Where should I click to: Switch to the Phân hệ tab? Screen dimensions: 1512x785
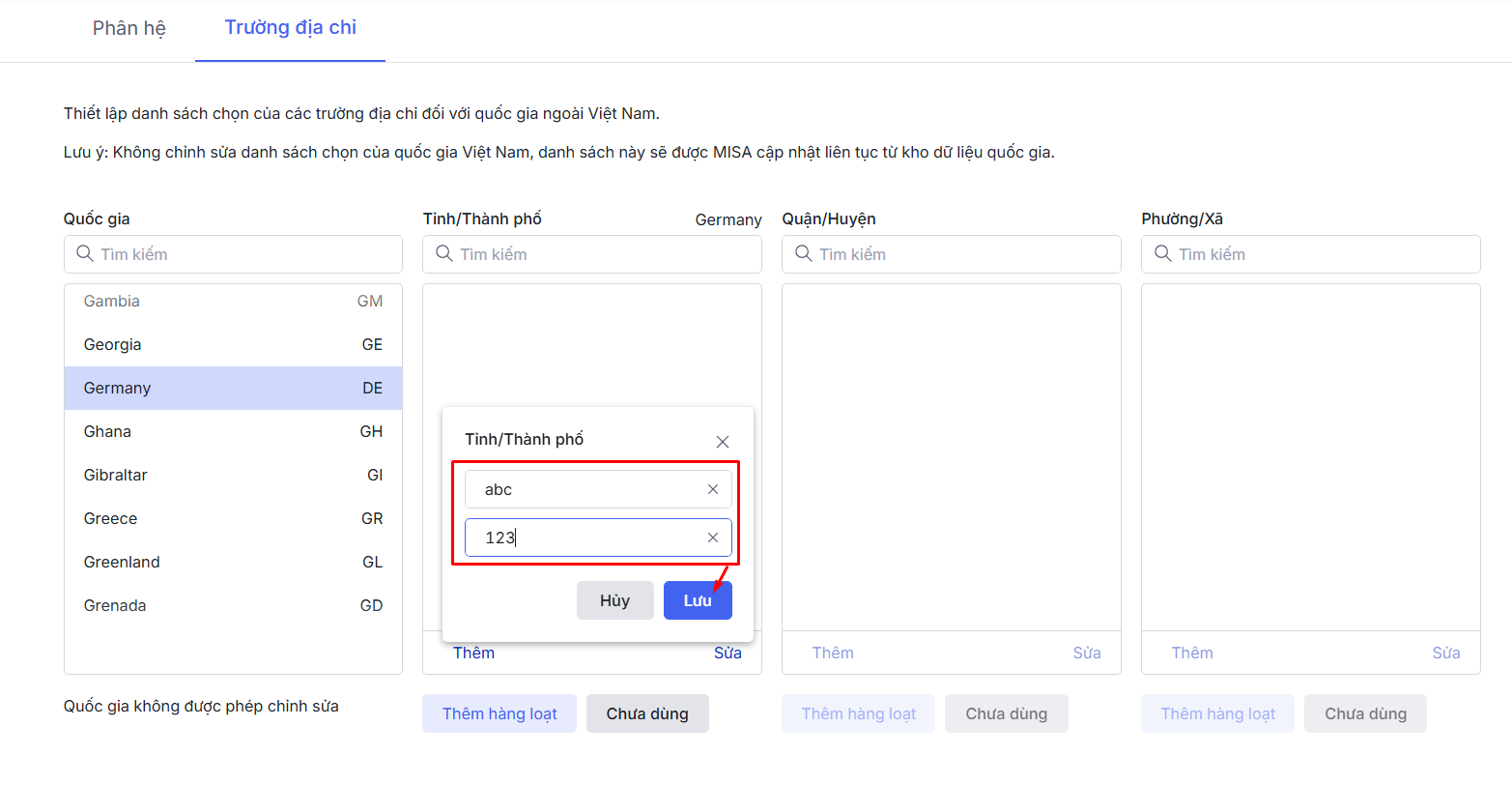click(129, 28)
